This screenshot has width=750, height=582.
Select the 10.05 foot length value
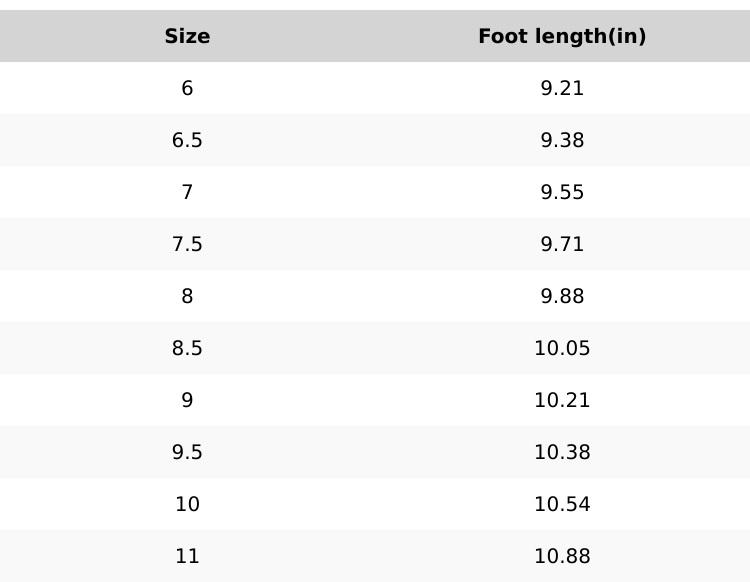(562, 348)
